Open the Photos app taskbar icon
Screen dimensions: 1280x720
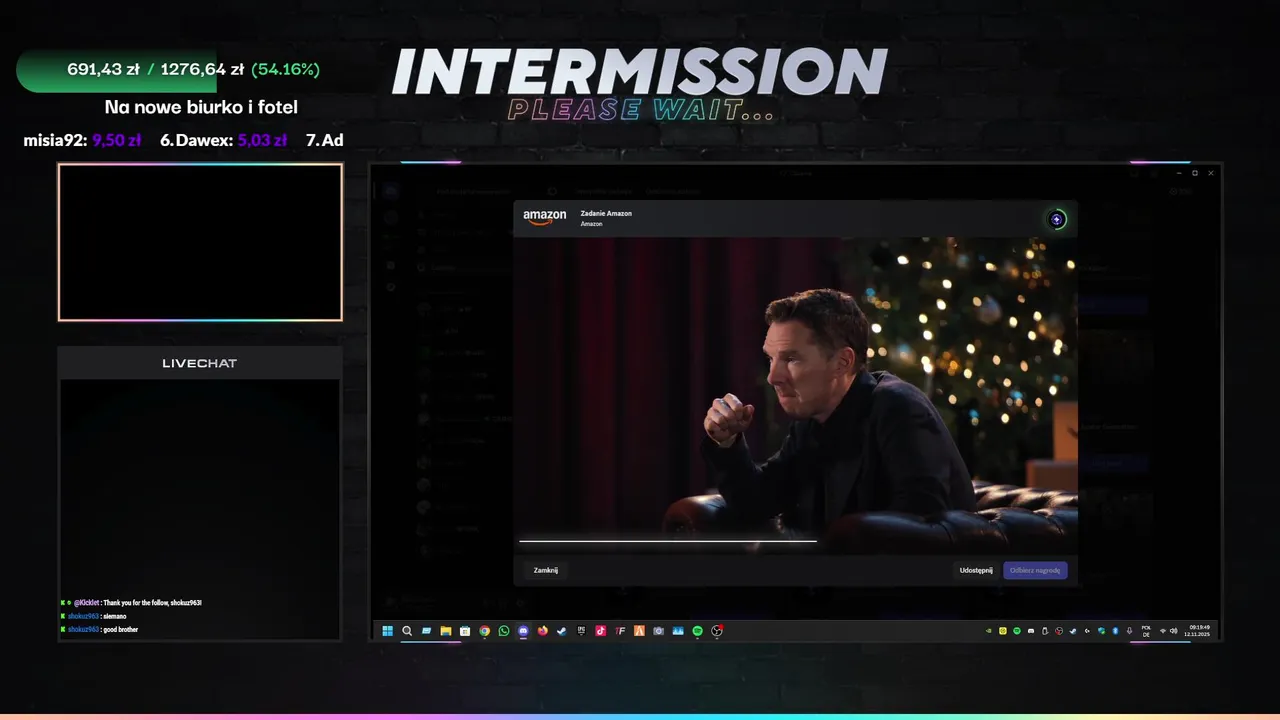678,631
